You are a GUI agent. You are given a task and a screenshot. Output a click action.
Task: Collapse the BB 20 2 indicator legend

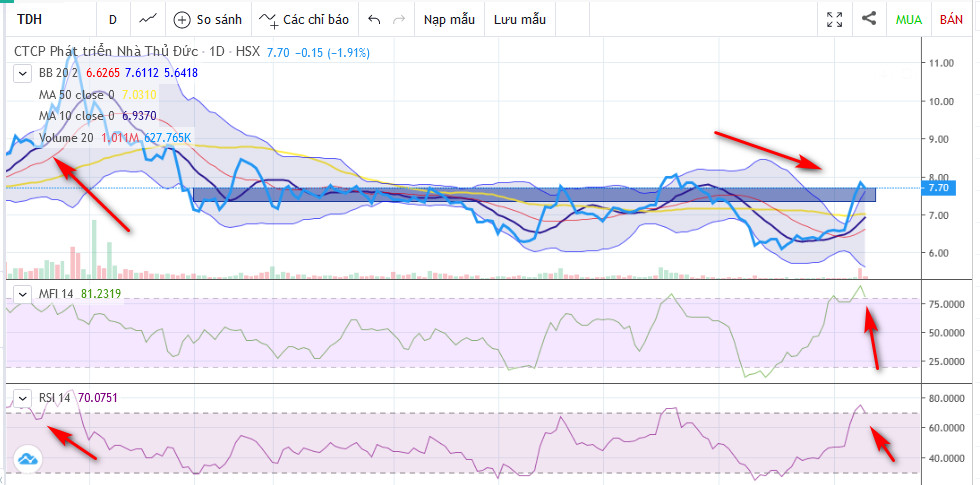[23, 73]
